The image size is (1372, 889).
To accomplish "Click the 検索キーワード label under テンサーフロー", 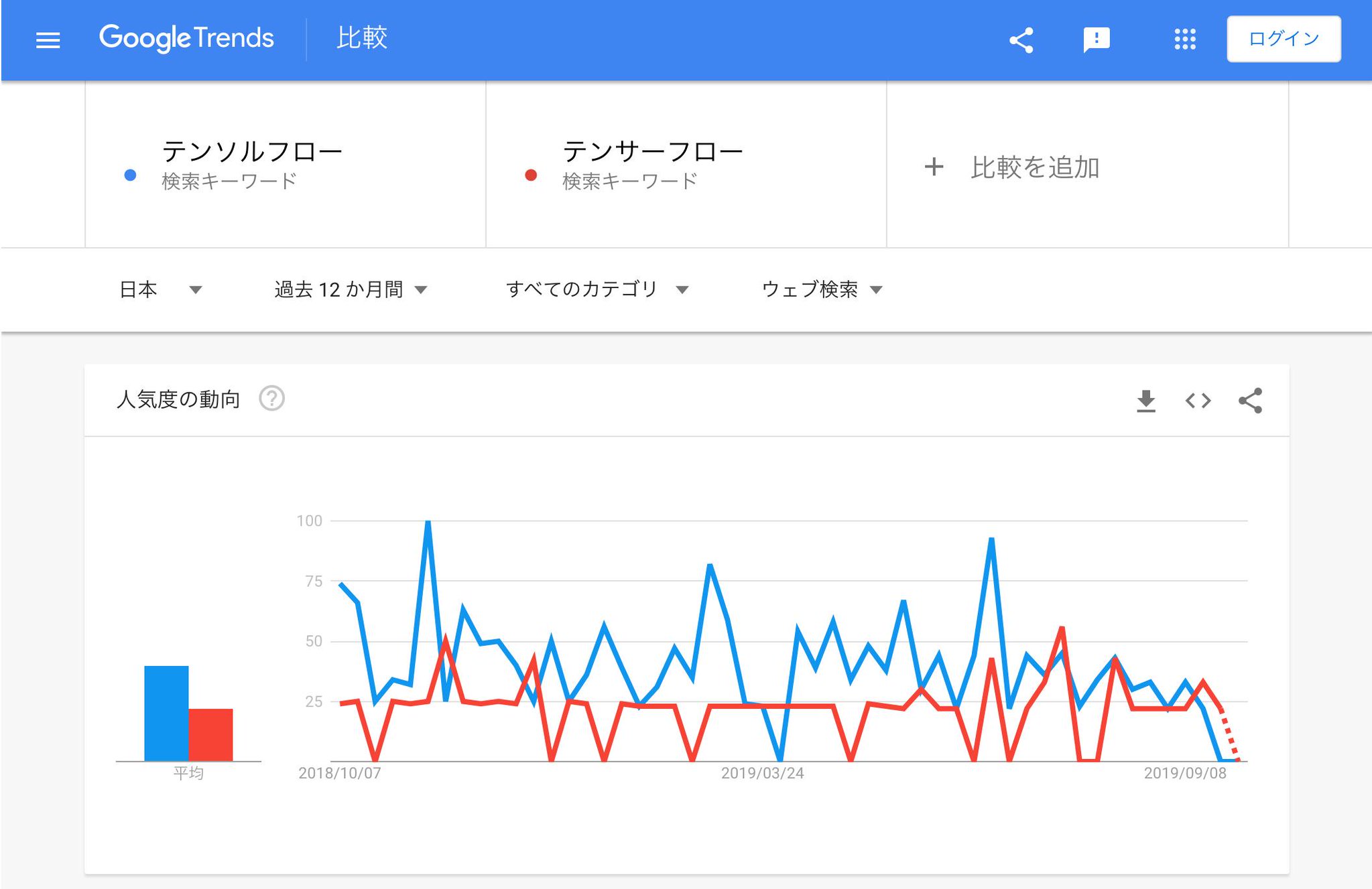I will [630, 181].
